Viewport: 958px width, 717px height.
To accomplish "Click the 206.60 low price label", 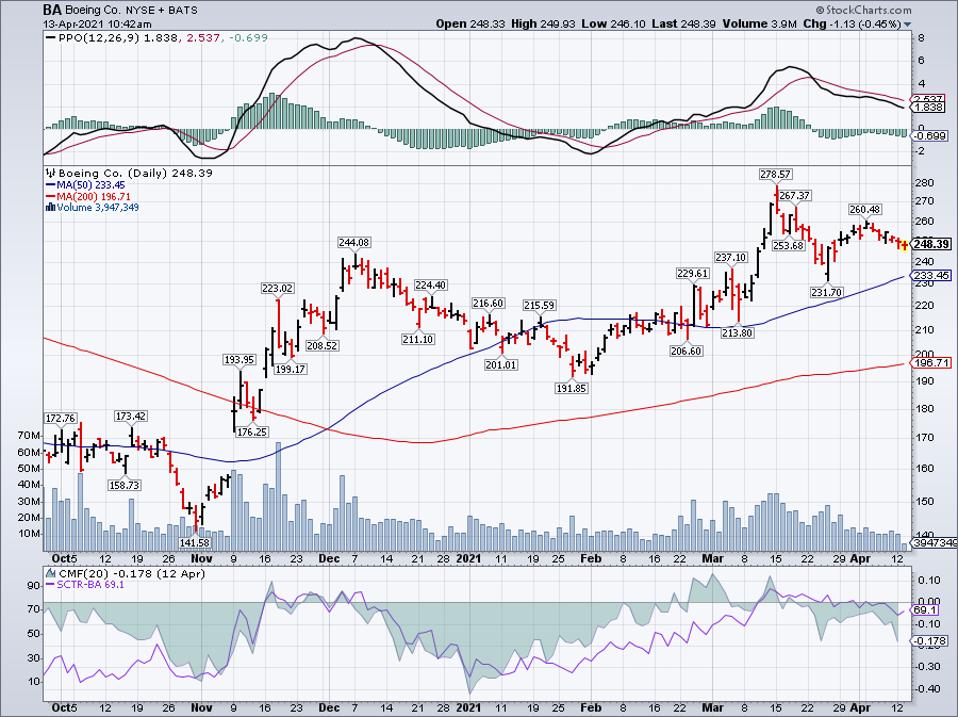I will [686, 351].
